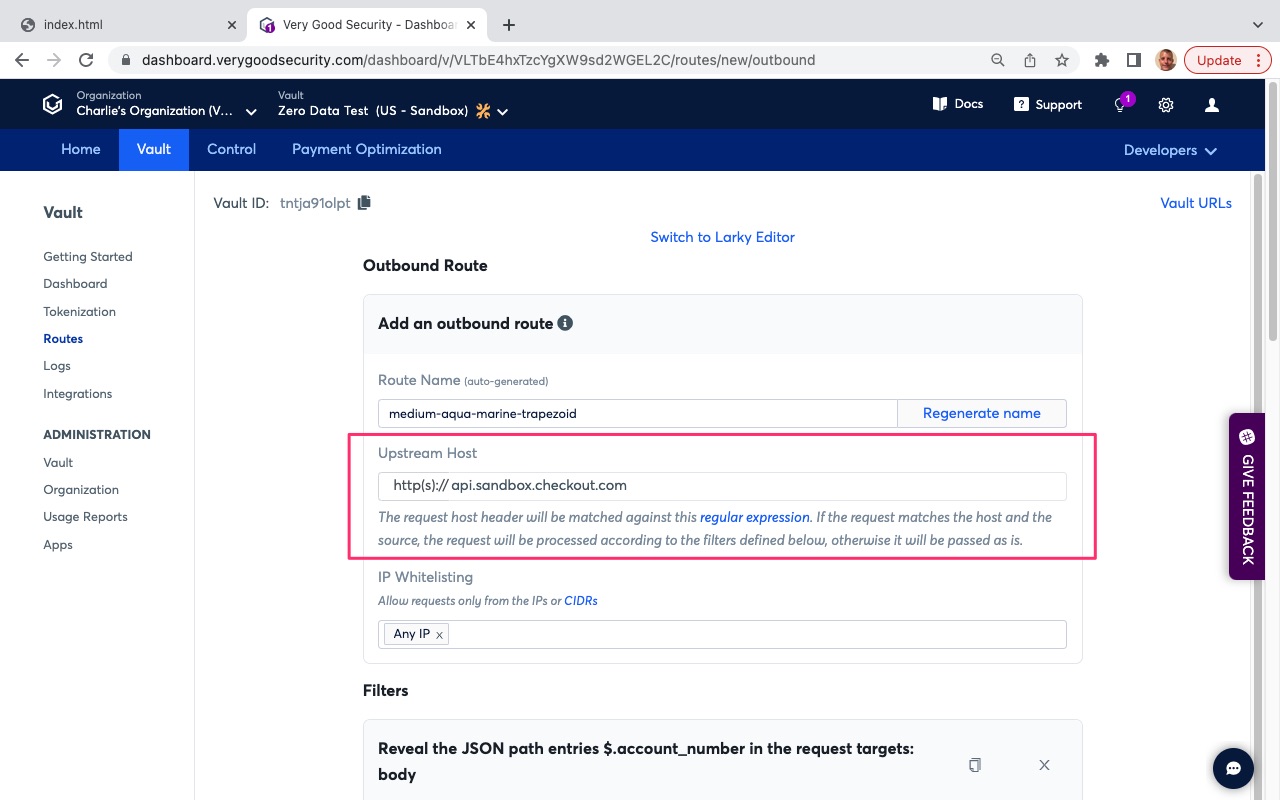Open the Support help link
This screenshot has width=1280, height=800.
[1047, 104]
